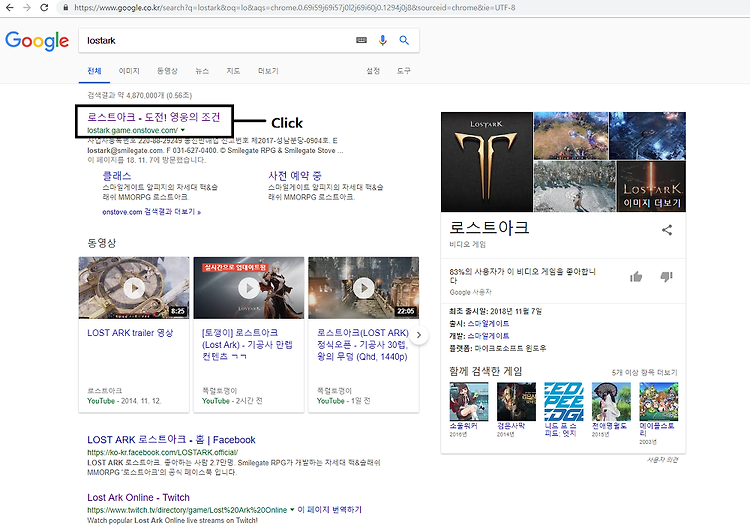The image size is (750, 531).
Task: Open the 메이플스토리 related game thumbnail
Action: pos(659,401)
